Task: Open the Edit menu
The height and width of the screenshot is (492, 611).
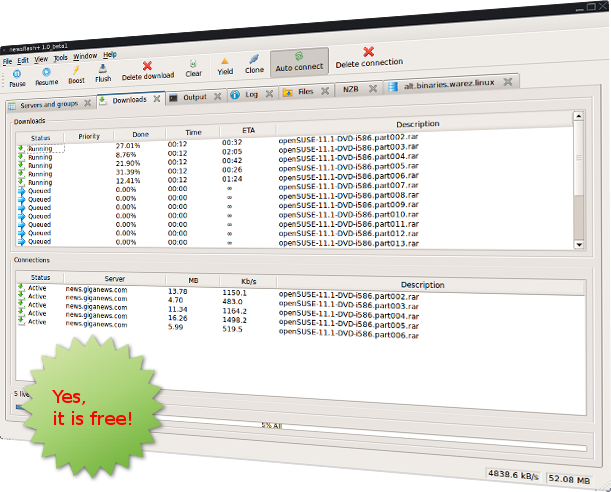Action: click(x=23, y=60)
